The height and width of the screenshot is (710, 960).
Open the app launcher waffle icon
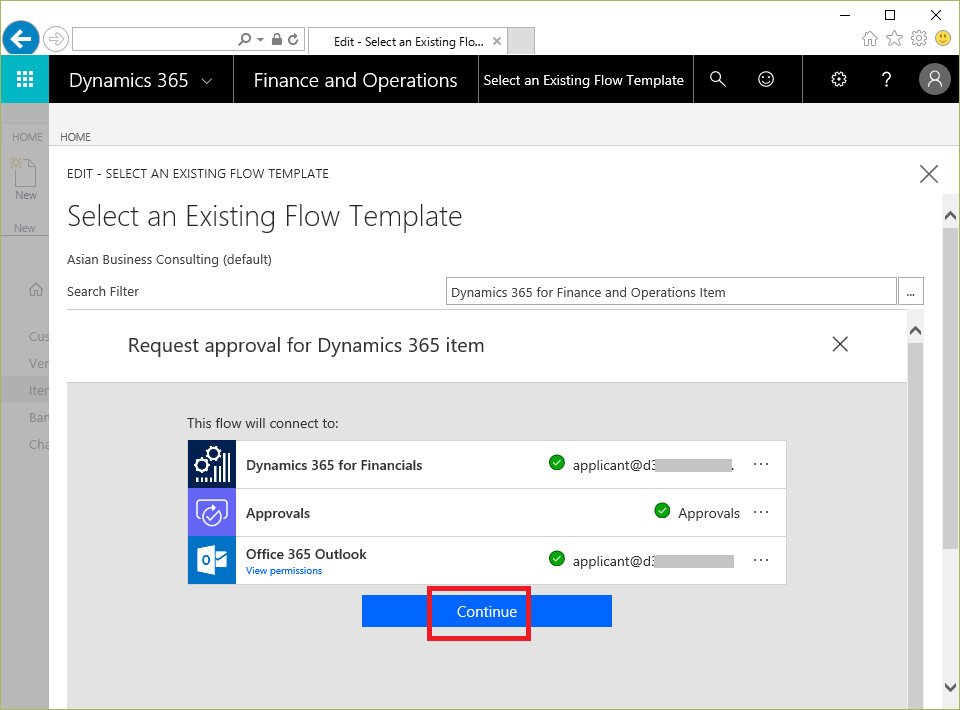(25, 80)
